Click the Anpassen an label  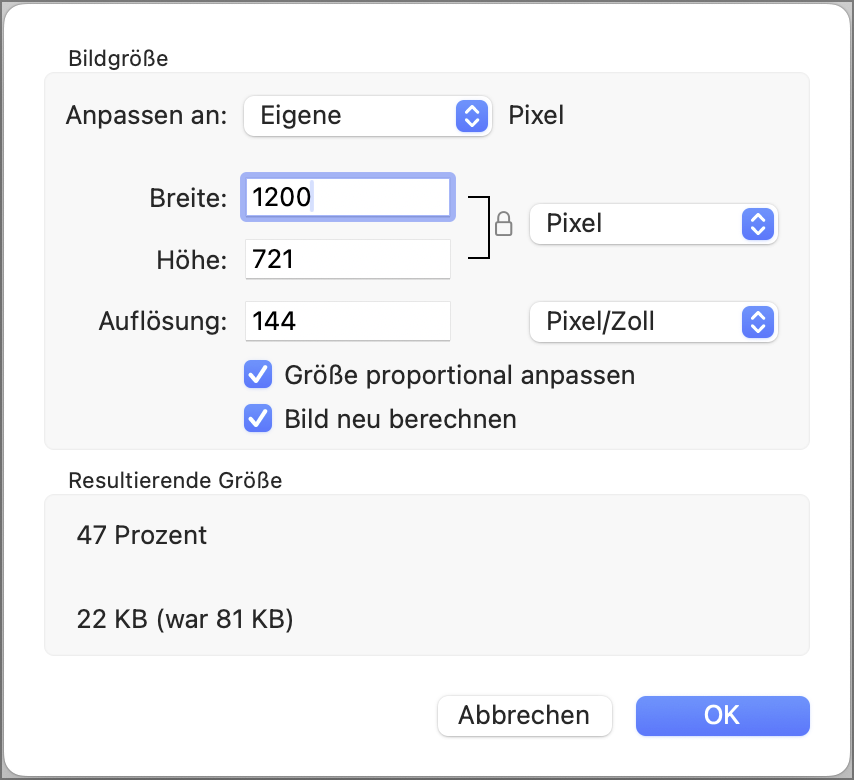click(148, 116)
